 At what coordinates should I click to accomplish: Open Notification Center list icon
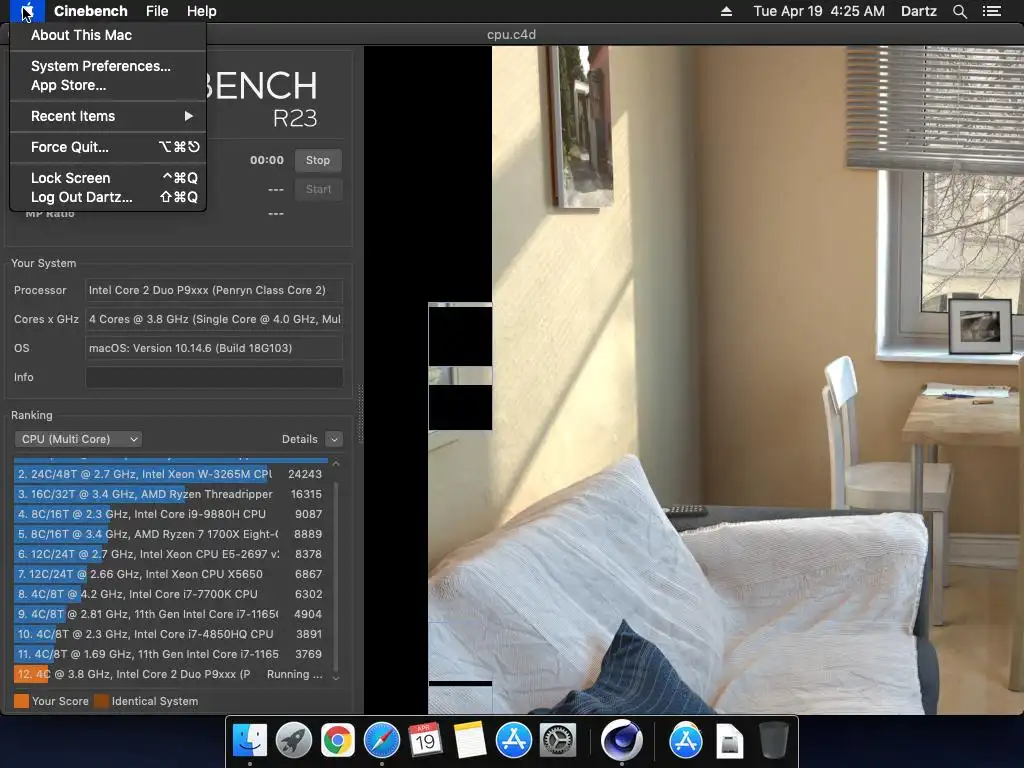pos(991,11)
